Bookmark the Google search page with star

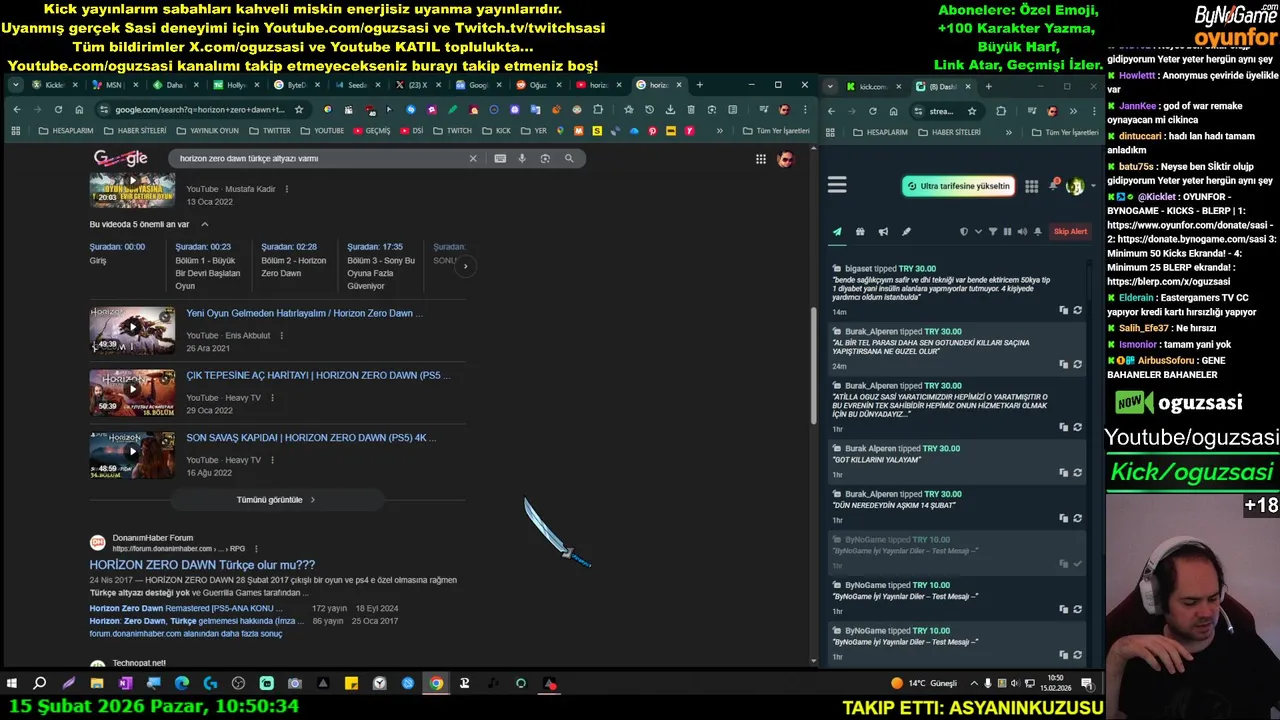pyautogui.click(x=299, y=110)
